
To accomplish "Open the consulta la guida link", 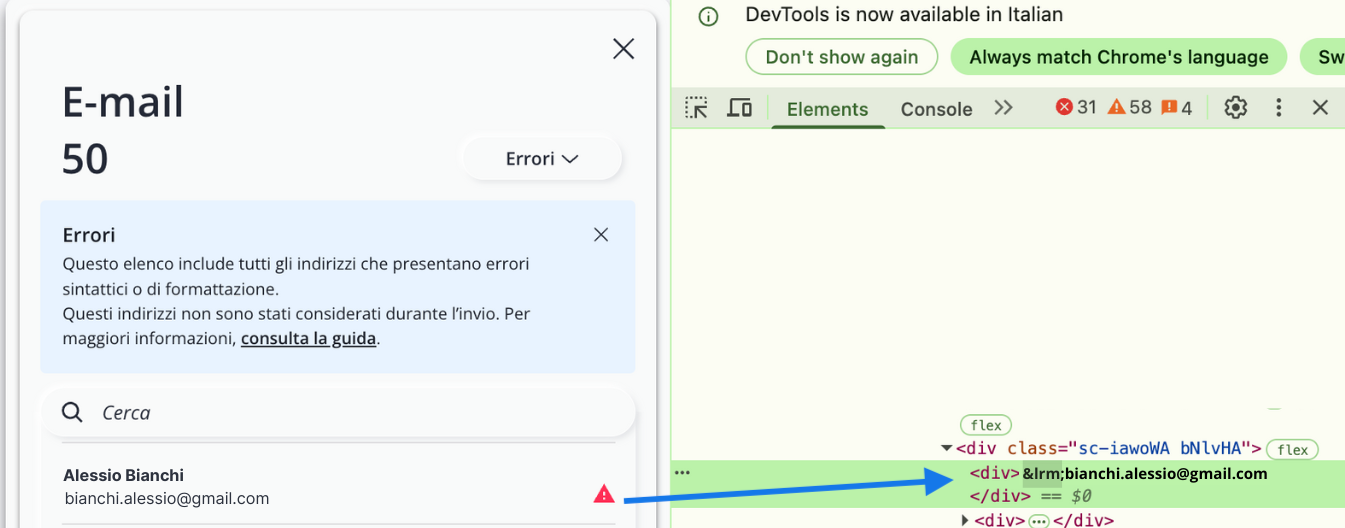I will [308, 338].
